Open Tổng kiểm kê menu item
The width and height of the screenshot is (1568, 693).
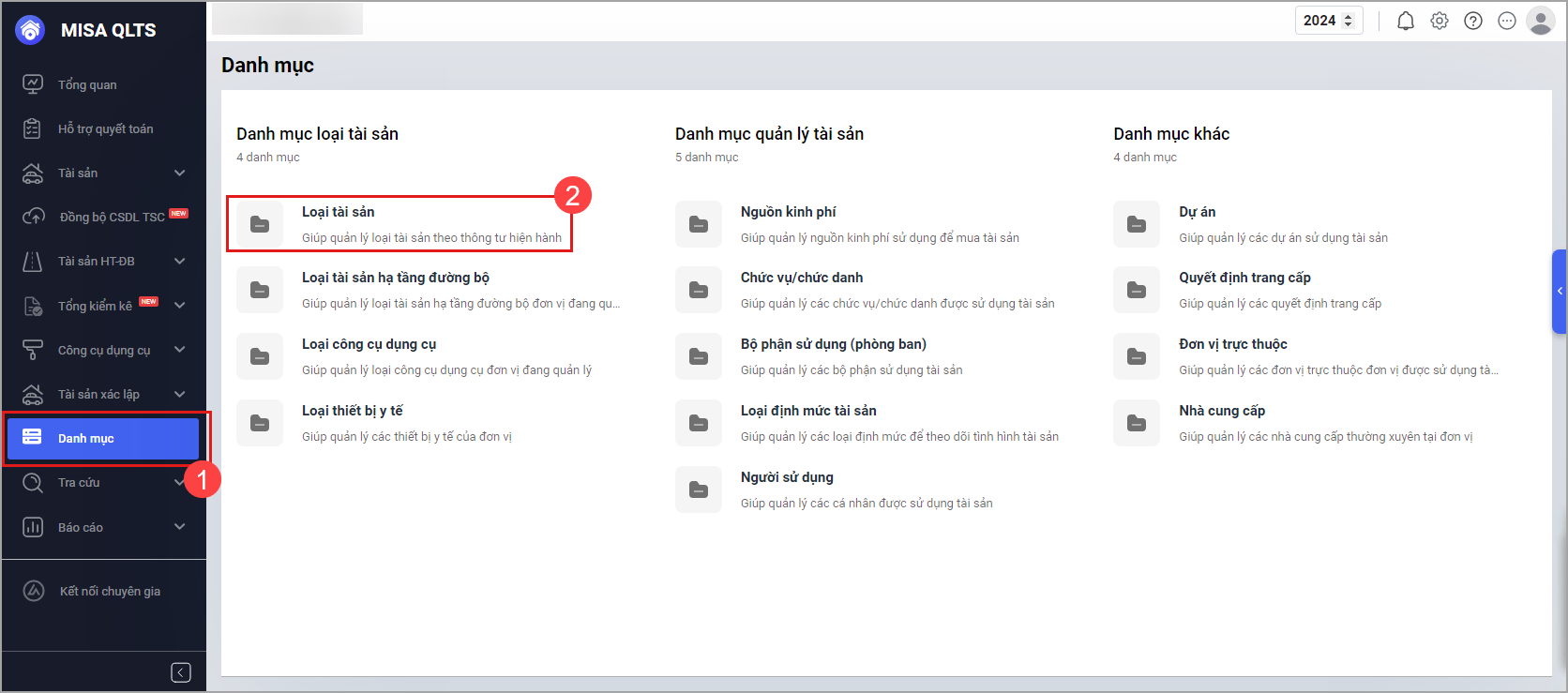click(103, 306)
